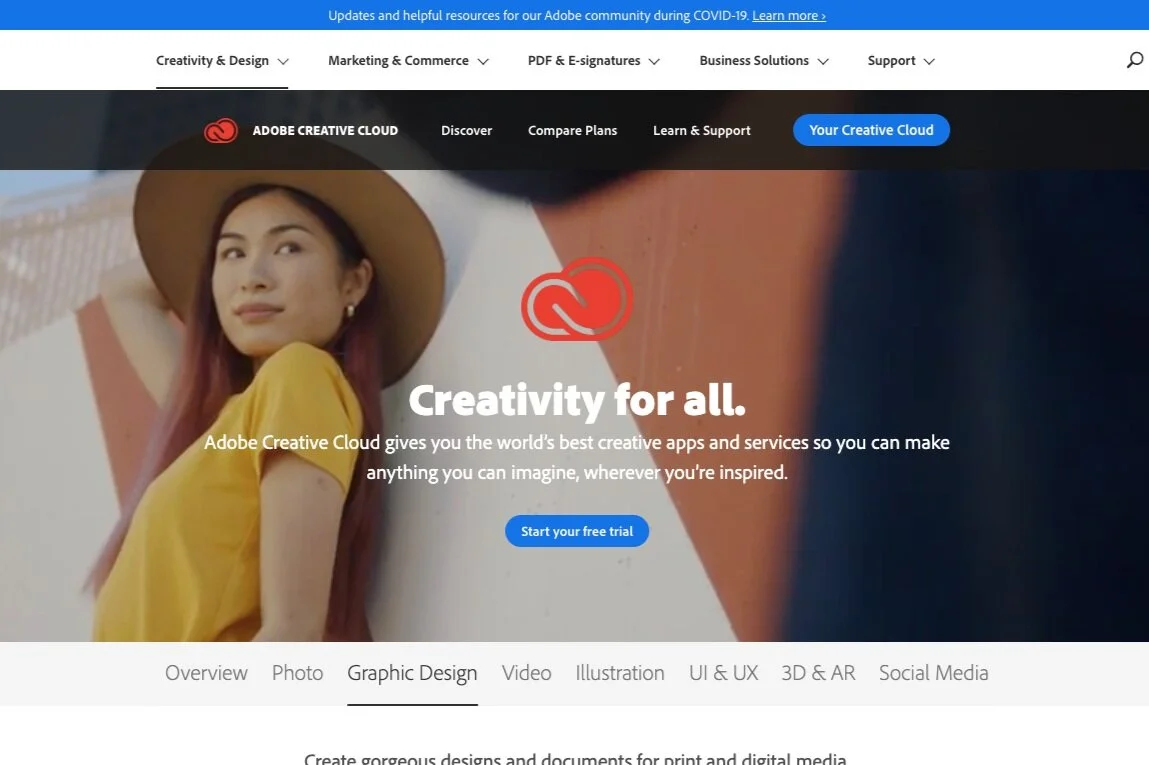
Task: Switch to the Photo tab
Action: (298, 673)
